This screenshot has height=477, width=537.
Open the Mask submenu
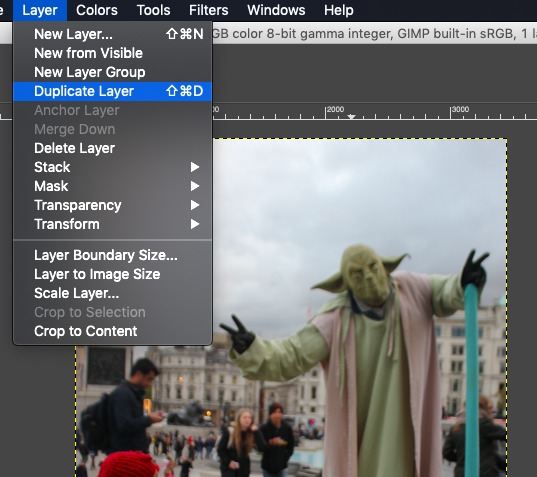pyautogui.click(x=112, y=186)
